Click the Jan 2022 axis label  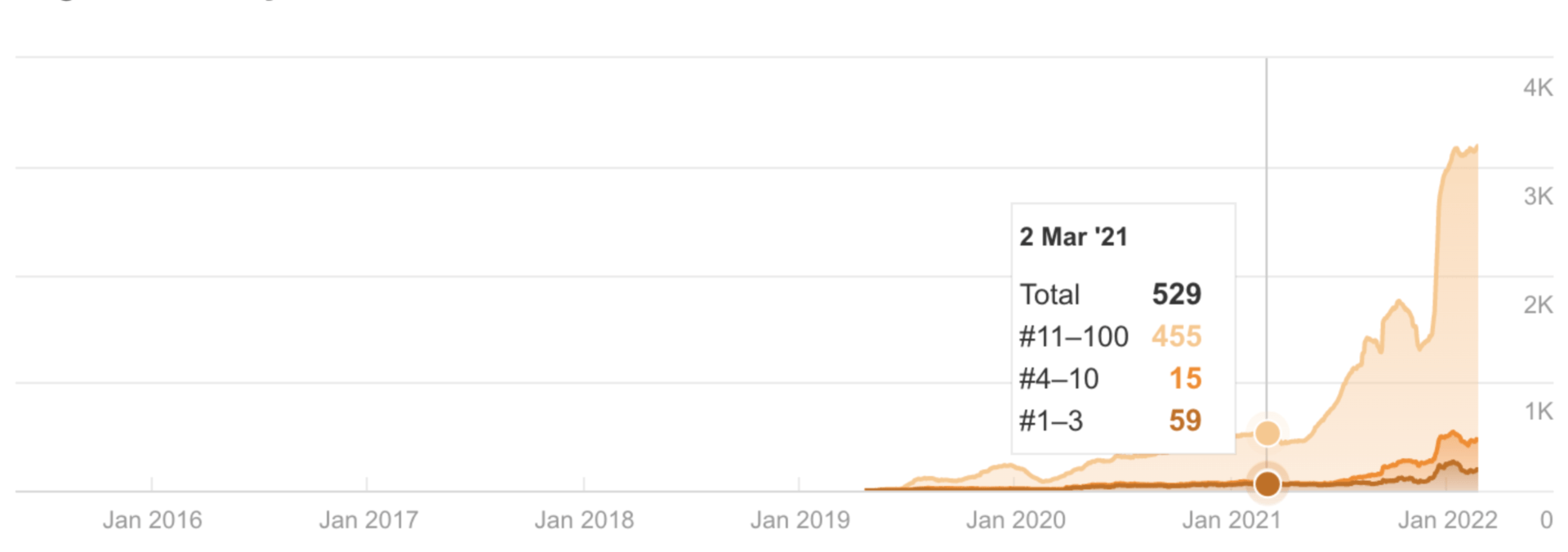tap(1448, 520)
